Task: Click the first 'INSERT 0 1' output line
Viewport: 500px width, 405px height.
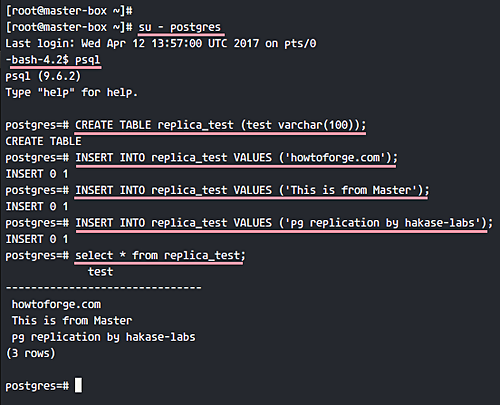Action: 37,174
